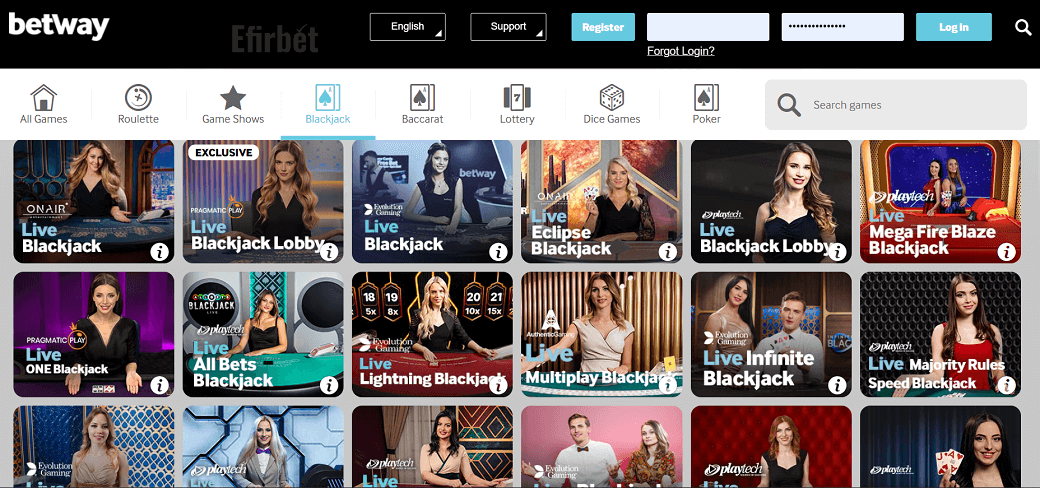The image size is (1040, 488).
Task: Click the Register button
Action: [x=603, y=27]
